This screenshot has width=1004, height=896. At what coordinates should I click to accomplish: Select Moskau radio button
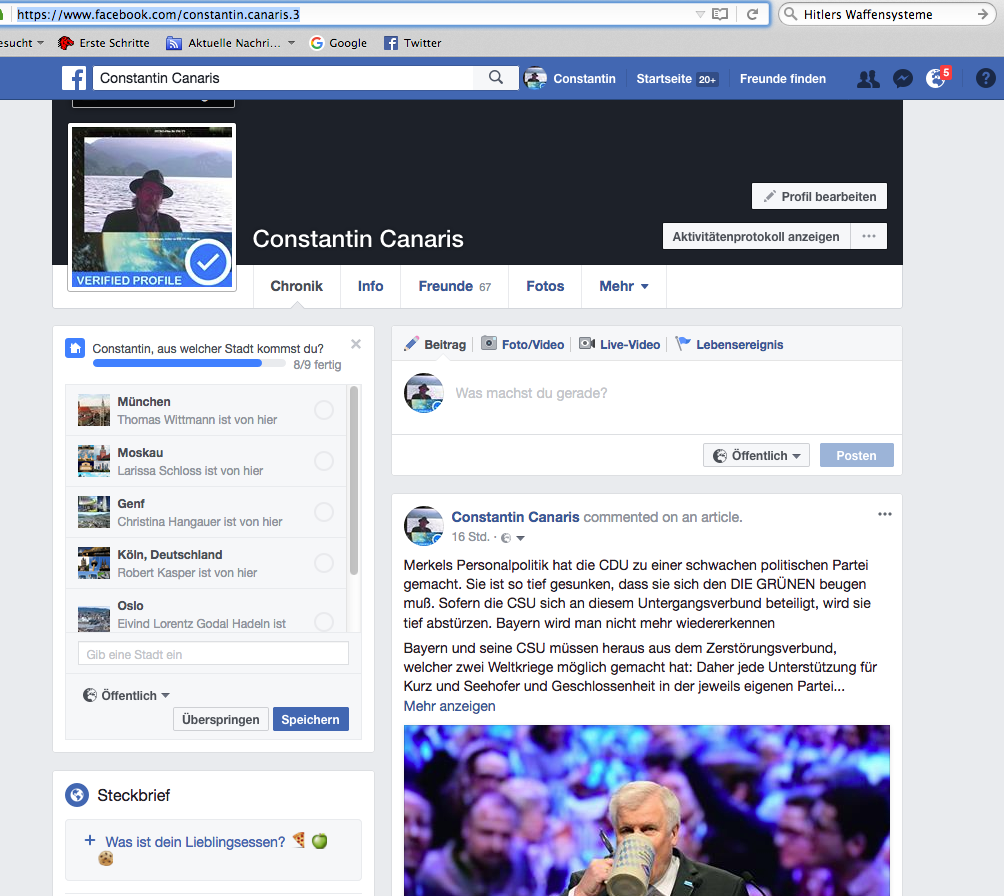tap(324, 461)
